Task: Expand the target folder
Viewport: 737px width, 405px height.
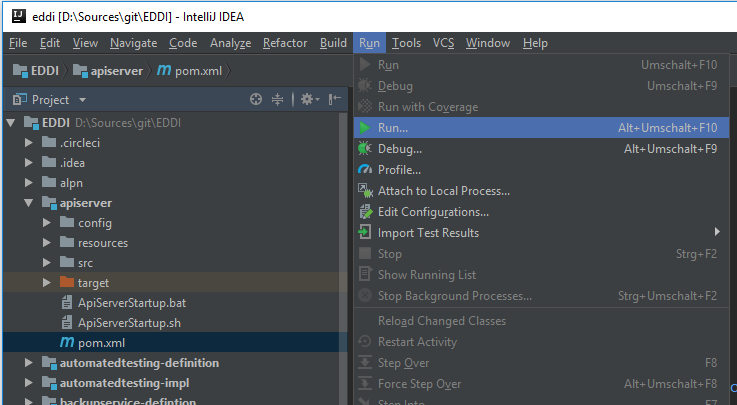Action: tap(47, 283)
